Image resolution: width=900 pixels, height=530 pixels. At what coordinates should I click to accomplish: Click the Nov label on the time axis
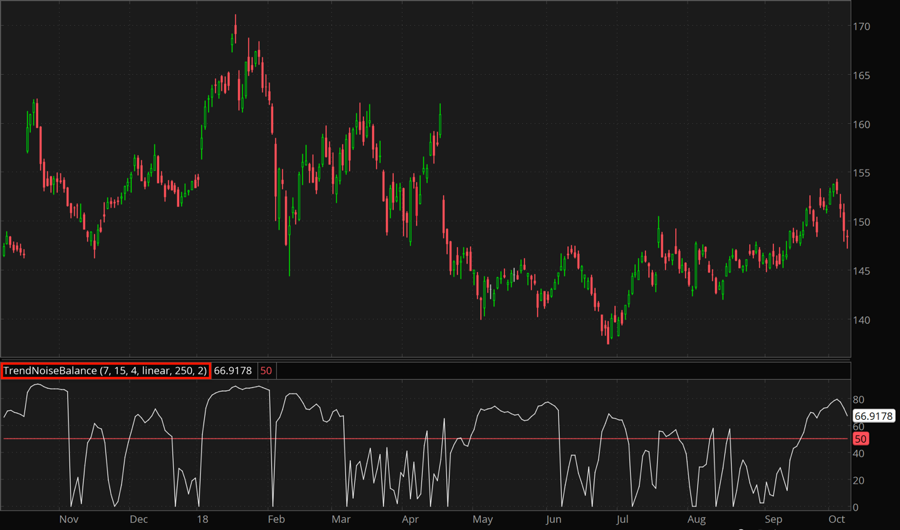(69, 520)
